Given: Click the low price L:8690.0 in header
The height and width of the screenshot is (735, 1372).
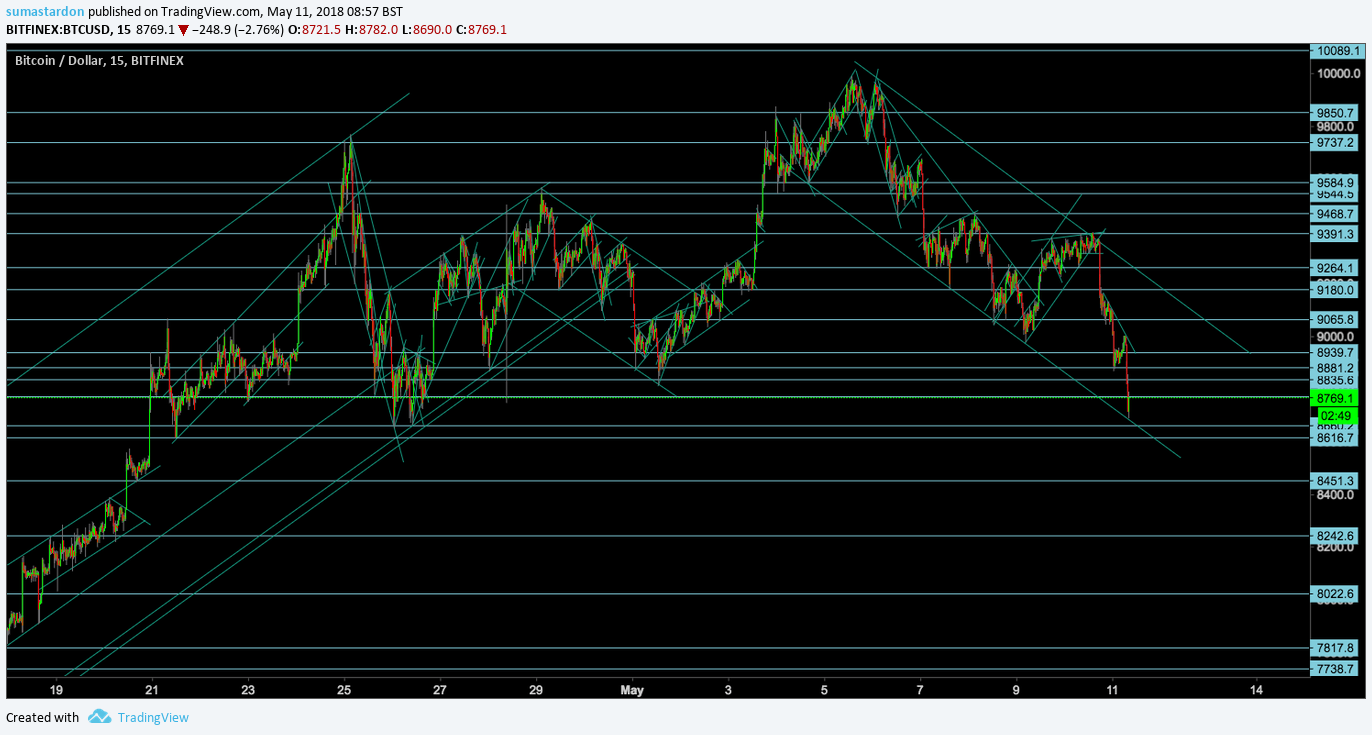Looking at the screenshot, I should point(425,29).
